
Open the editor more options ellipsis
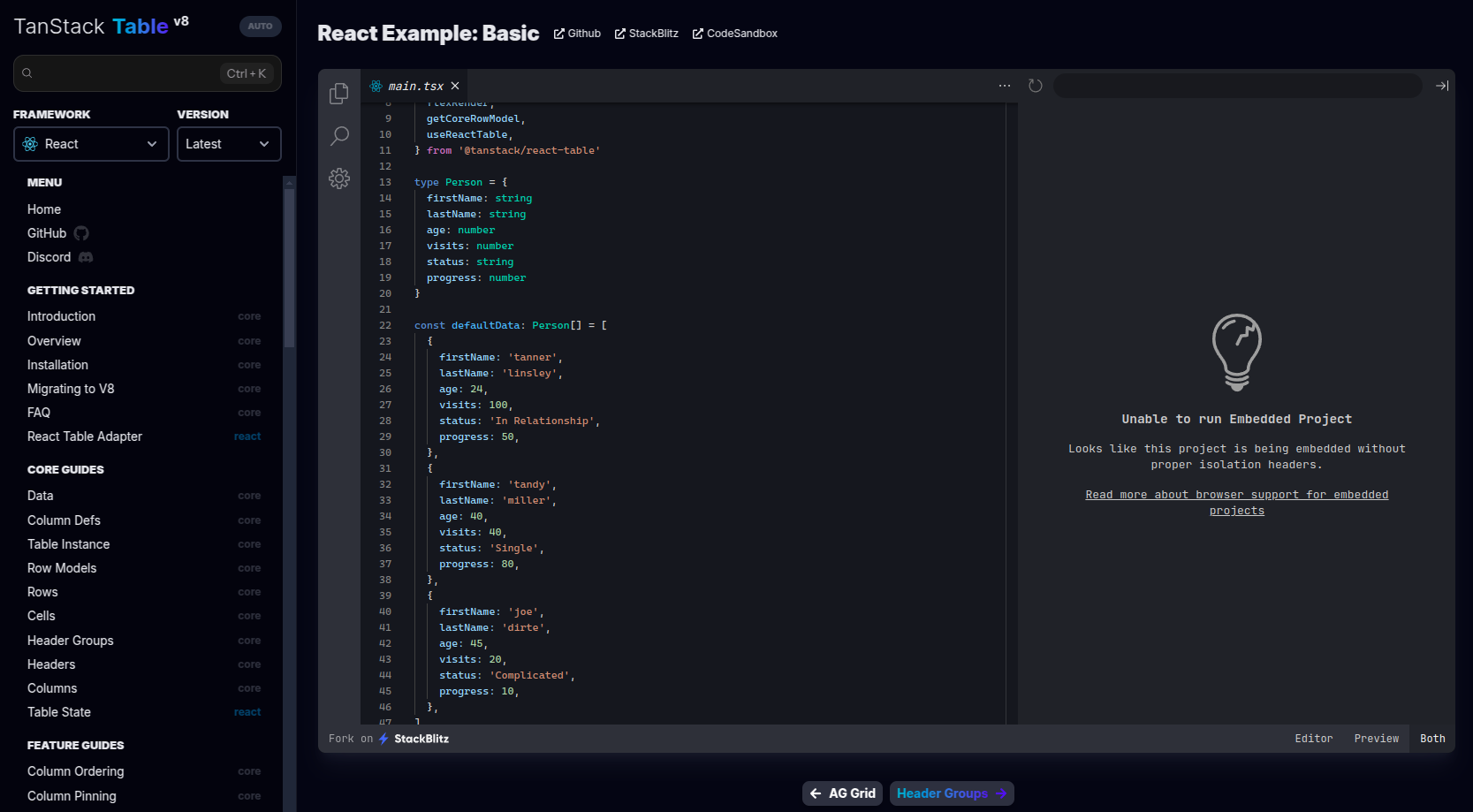(x=1005, y=86)
